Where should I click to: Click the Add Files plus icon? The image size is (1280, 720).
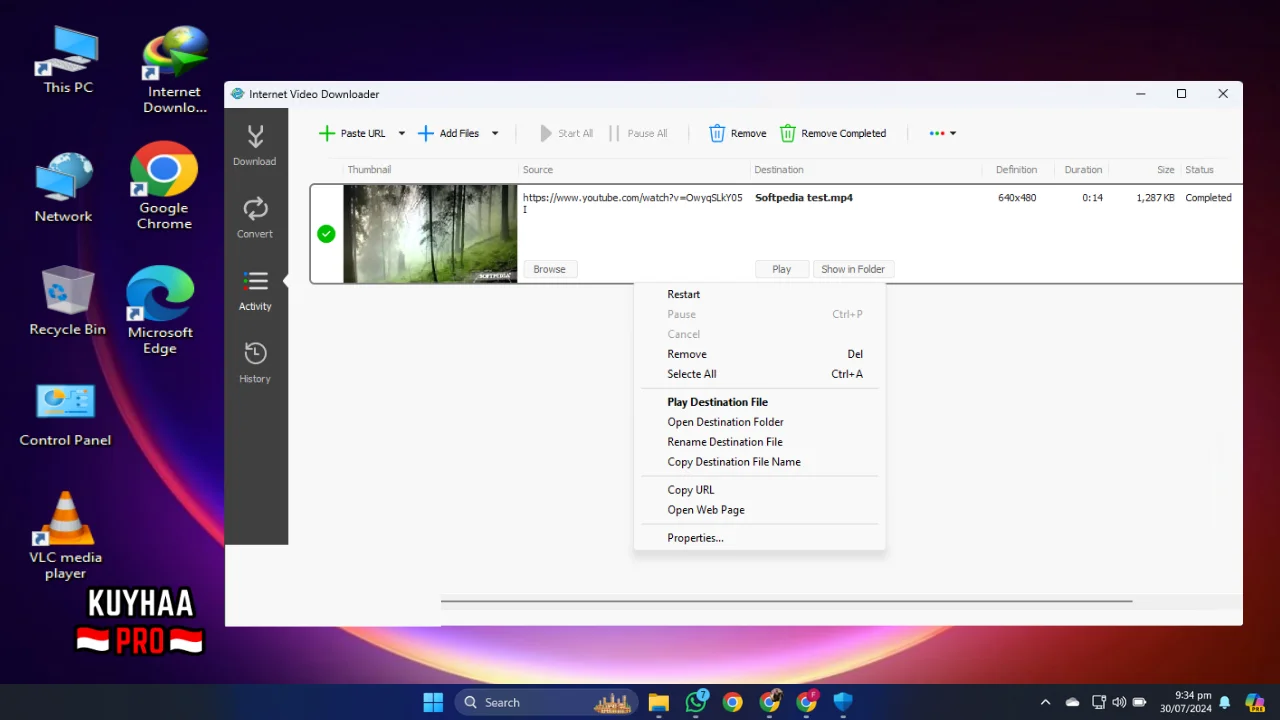[425, 133]
